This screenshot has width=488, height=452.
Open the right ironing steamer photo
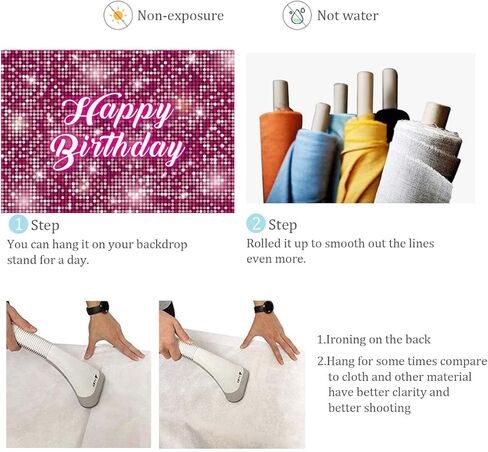(232, 375)
